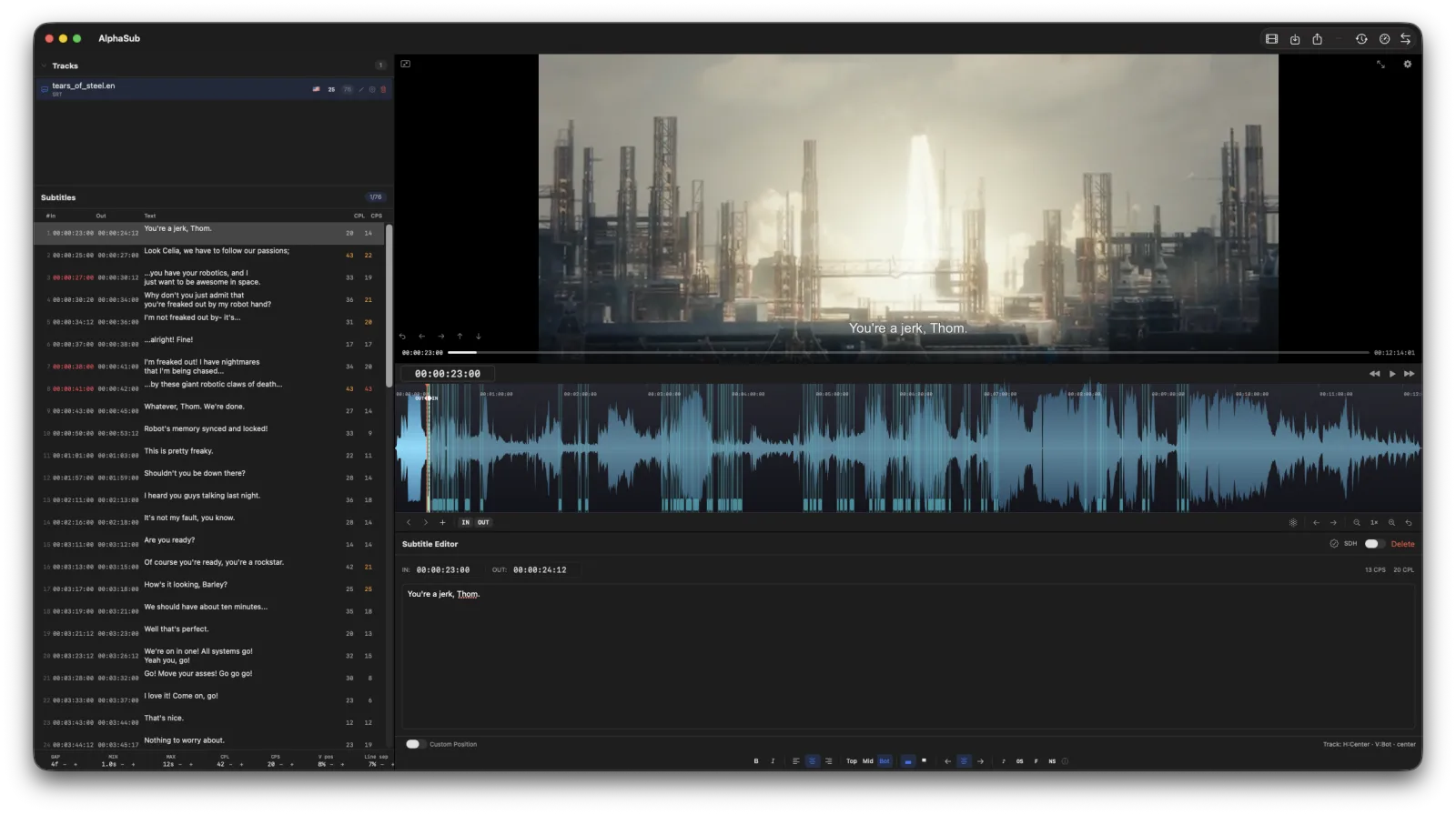Open video settings gear icon

[x=1407, y=65]
